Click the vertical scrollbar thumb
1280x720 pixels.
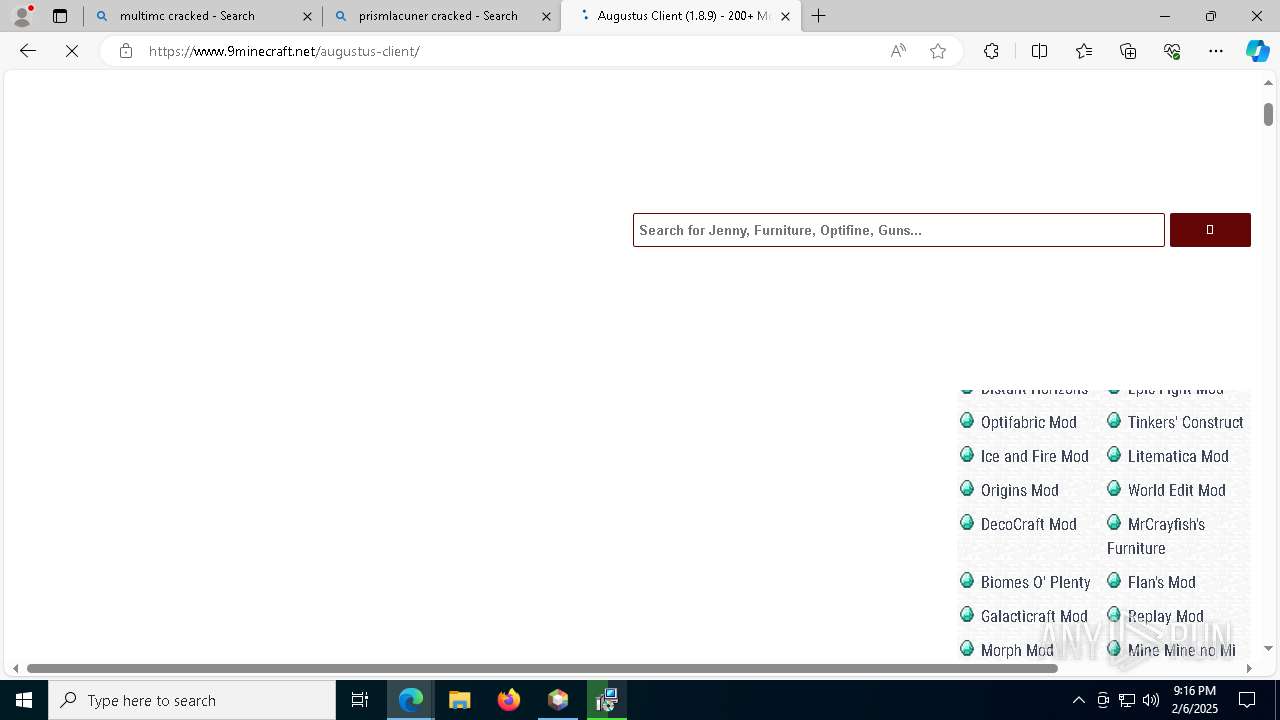point(1268,114)
